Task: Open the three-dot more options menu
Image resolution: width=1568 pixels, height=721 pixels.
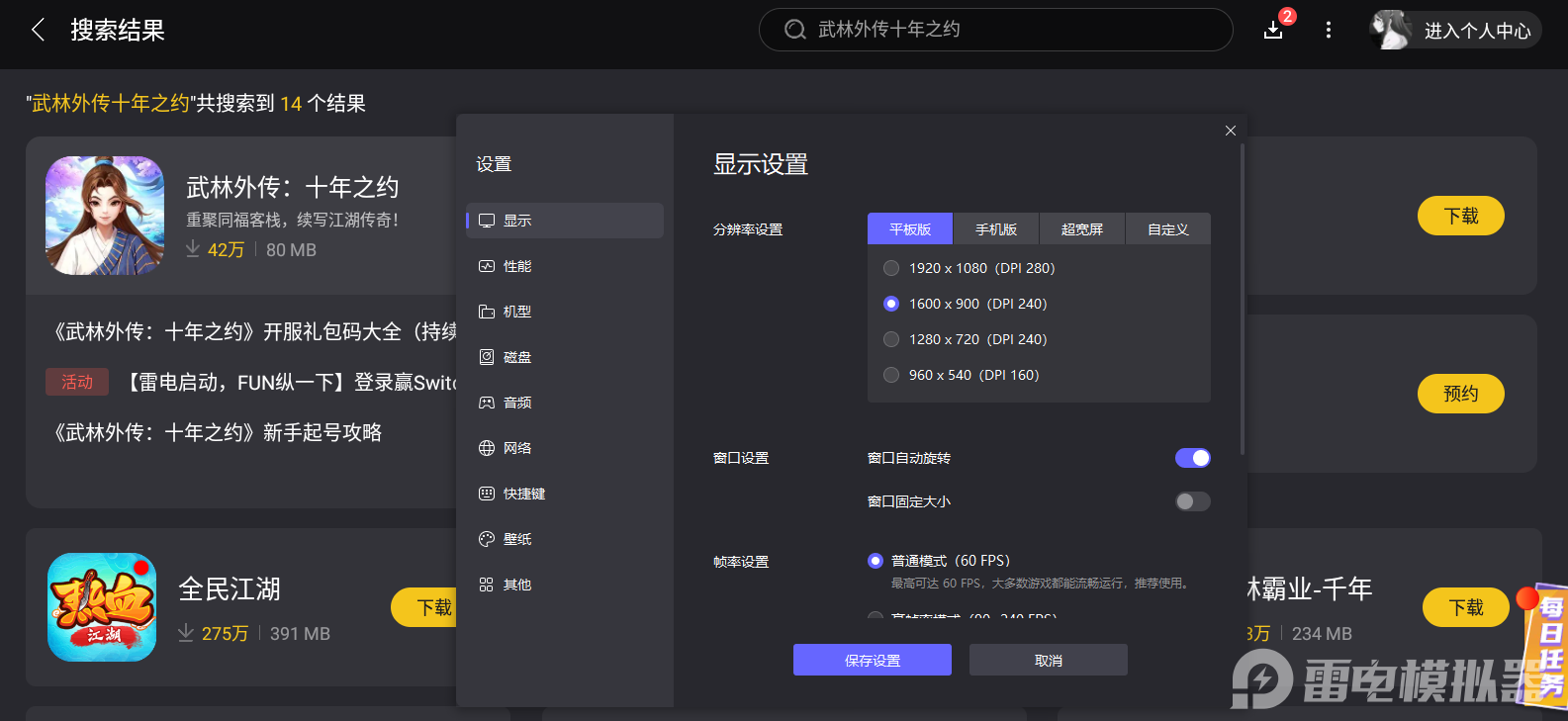Action: [1328, 30]
